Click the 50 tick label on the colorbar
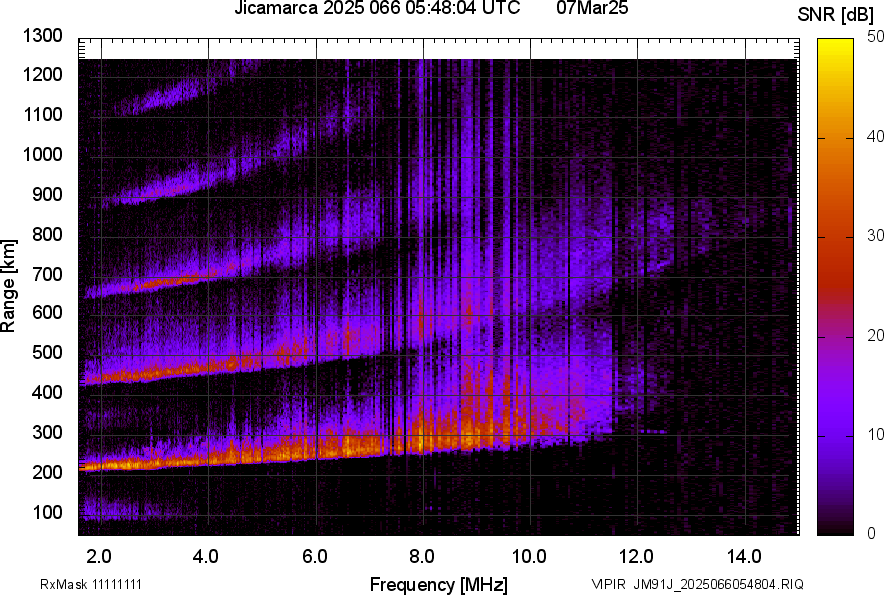 pos(876,37)
